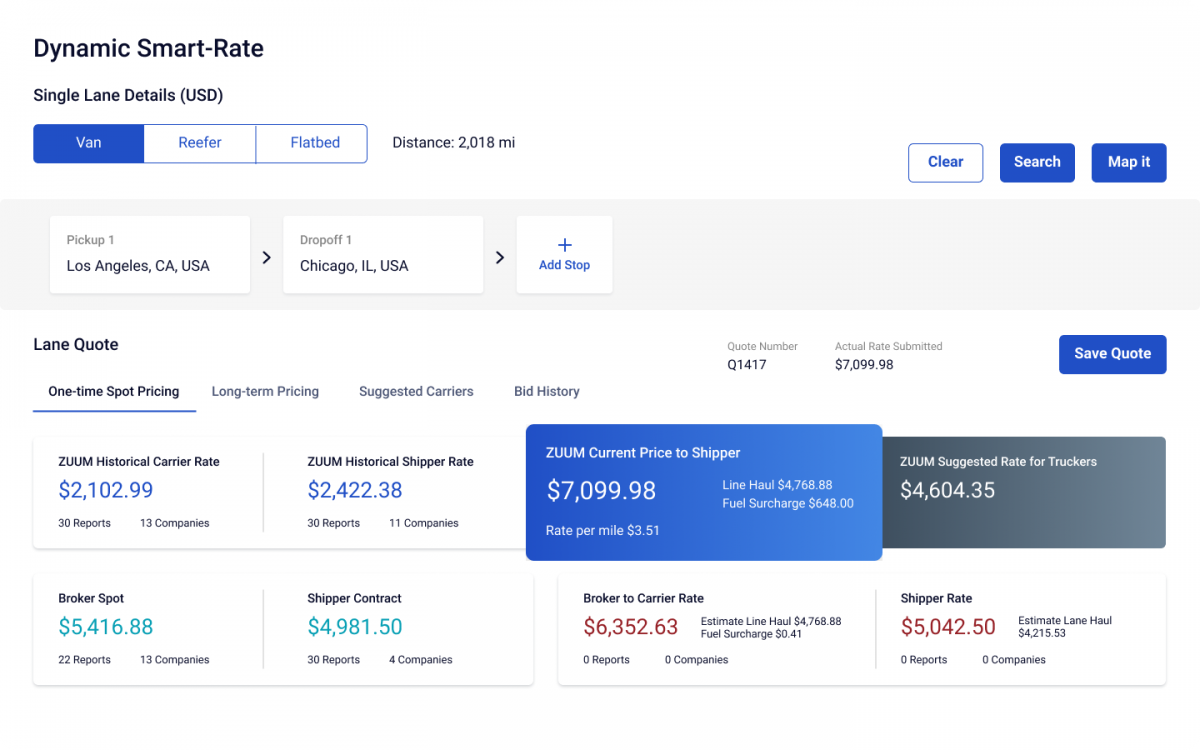Image resolution: width=1200 pixels, height=750 pixels.
Task: Select the Van equipment type
Action: [89, 143]
